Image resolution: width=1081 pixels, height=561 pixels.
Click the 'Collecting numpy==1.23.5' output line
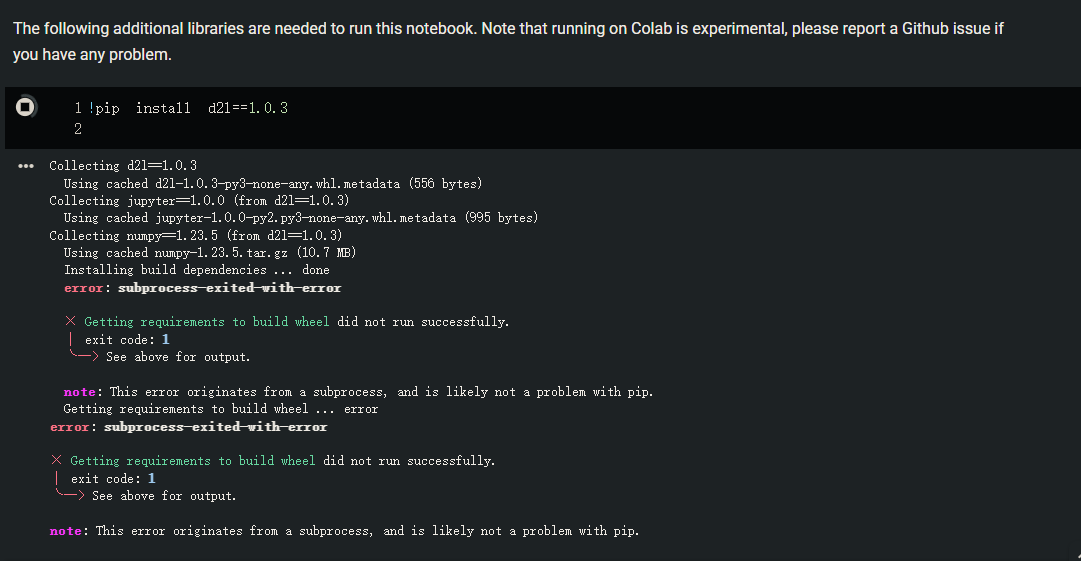[196, 235]
